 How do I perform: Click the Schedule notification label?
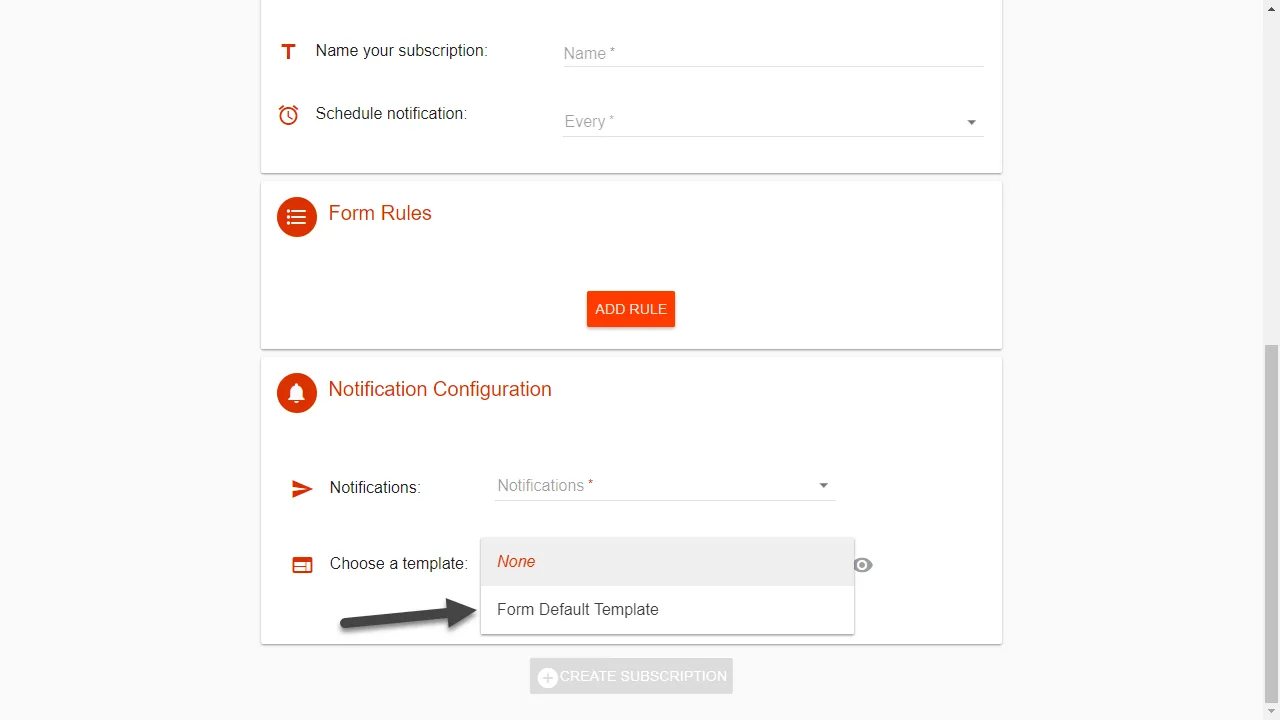click(391, 114)
